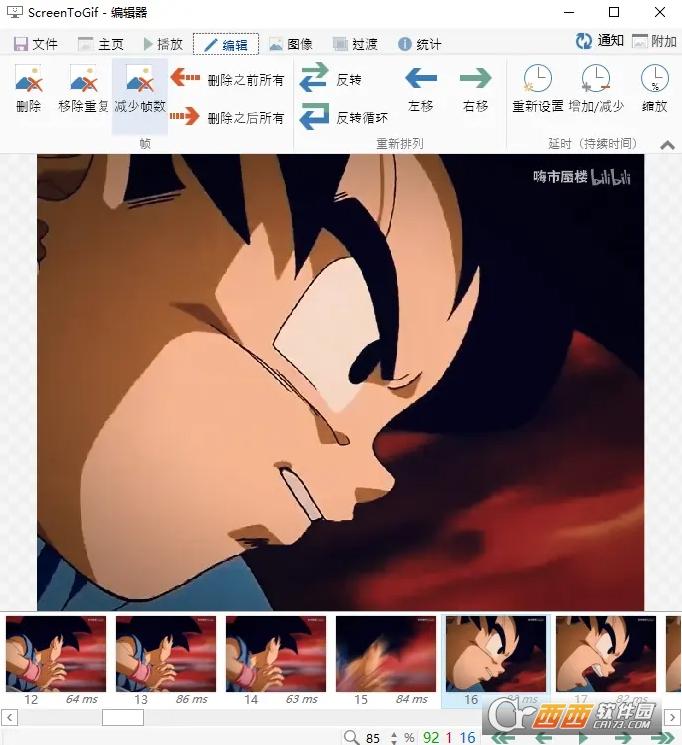682x745 pixels.
Task: Select frame 12 thumbnail
Action: [56, 654]
